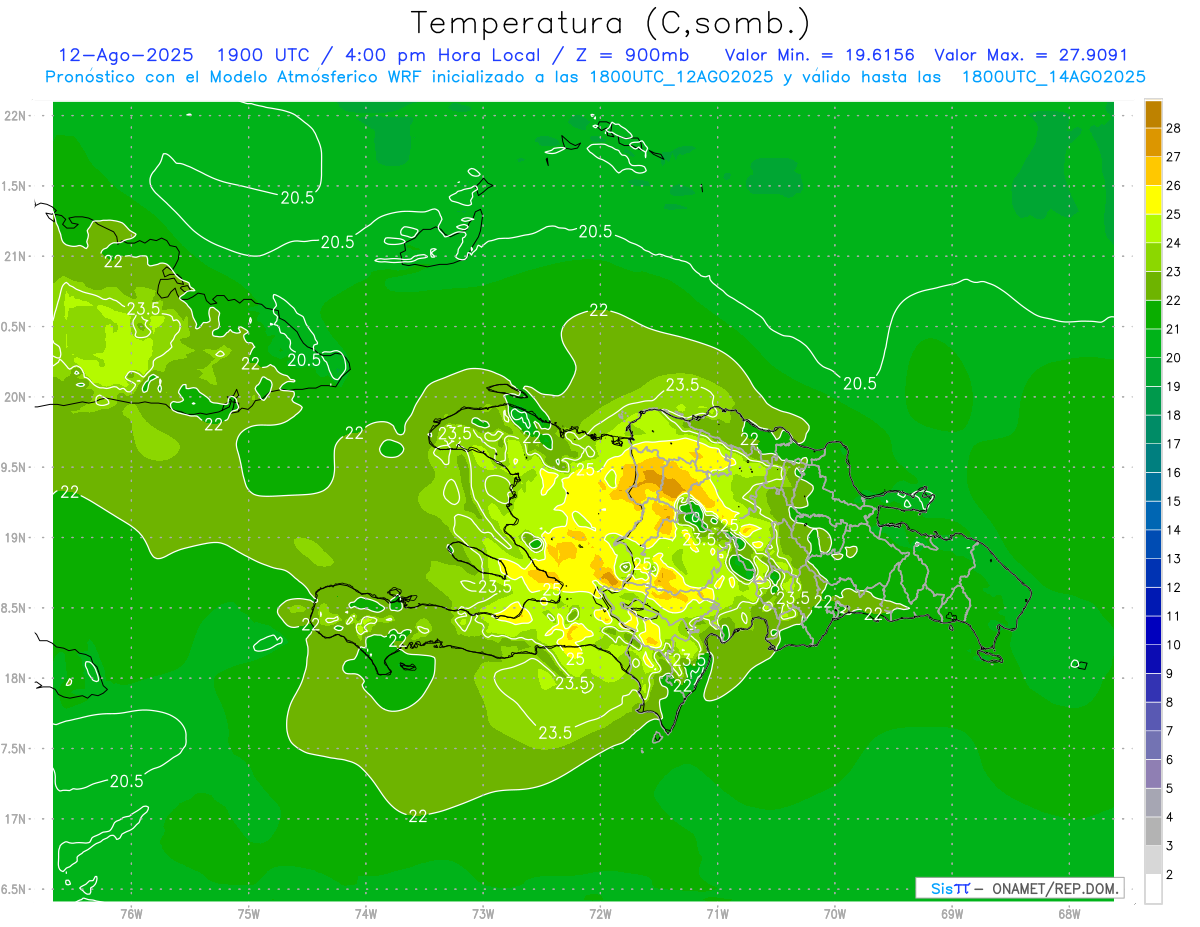This screenshot has height=927, width=1200.
Task: Pick golden swatch between 26 and 27
Action: point(1153,171)
